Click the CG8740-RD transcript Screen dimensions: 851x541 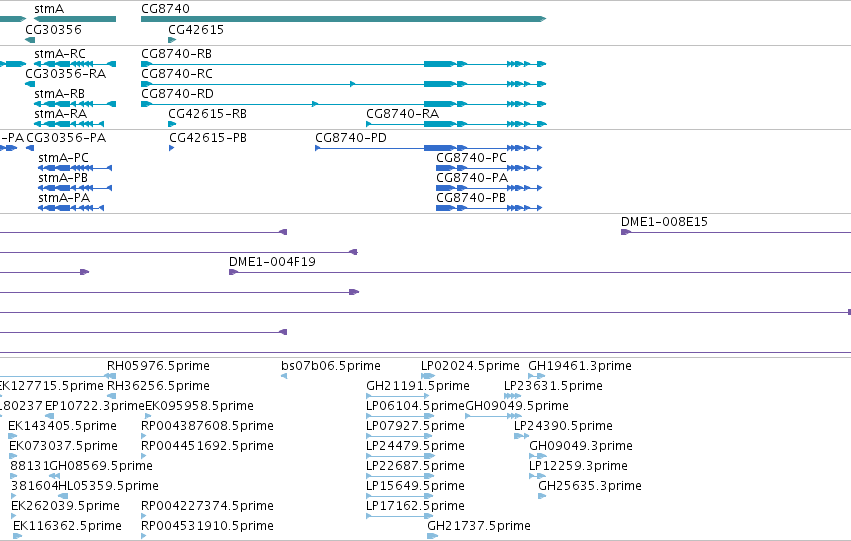tap(343, 104)
